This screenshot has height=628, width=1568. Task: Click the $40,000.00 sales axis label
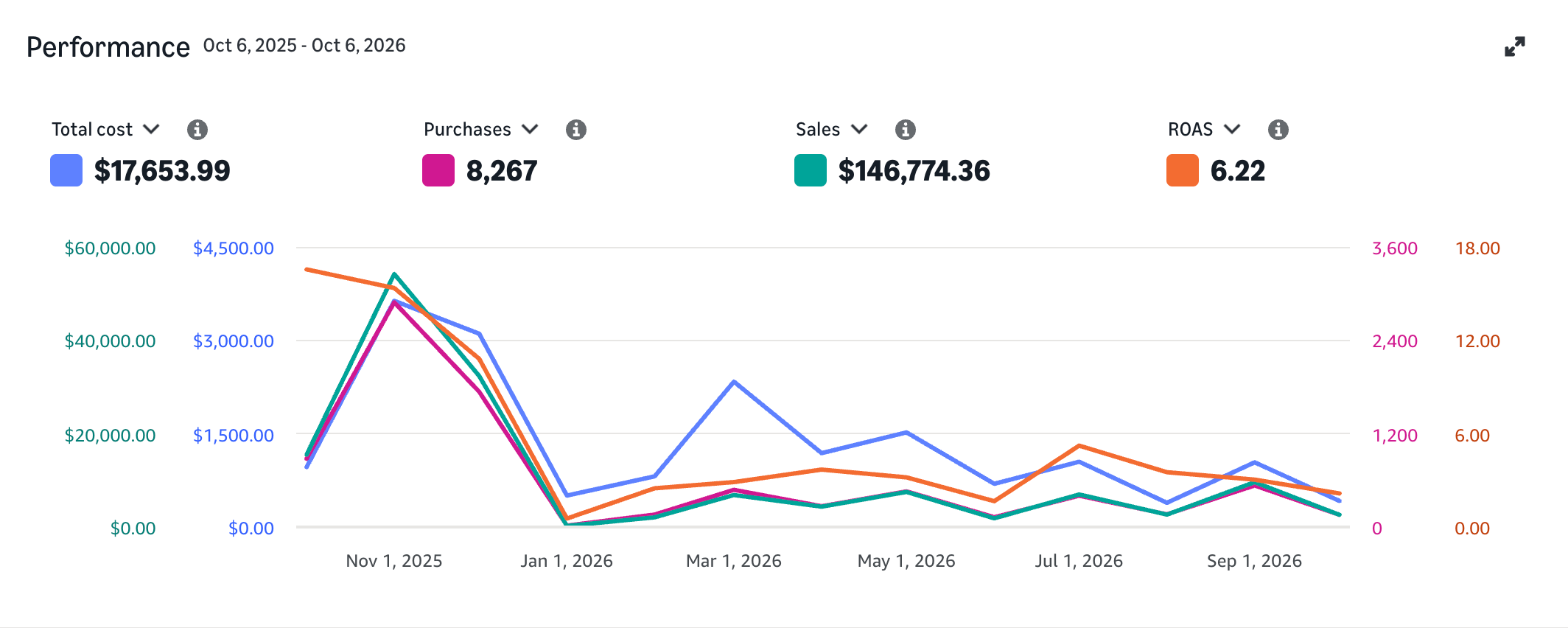pyautogui.click(x=110, y=341)
